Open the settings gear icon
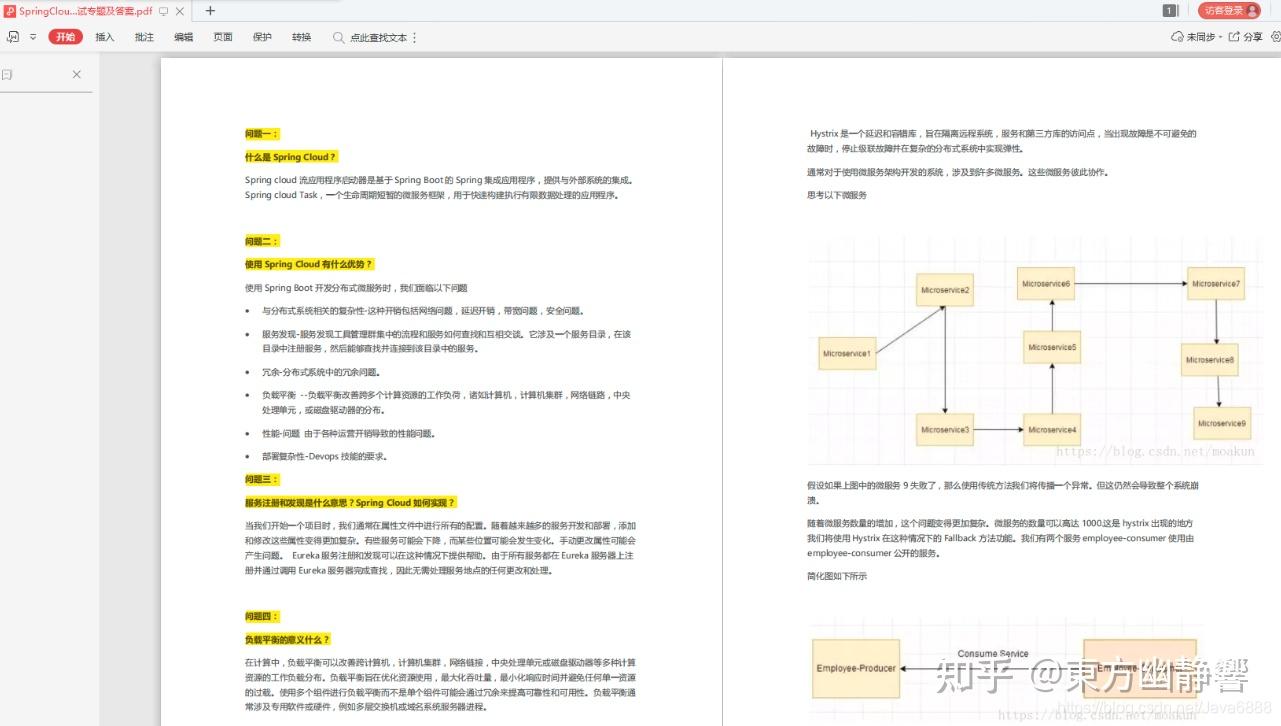Screen dimensions: 1281x726 tap(1275, 37)
